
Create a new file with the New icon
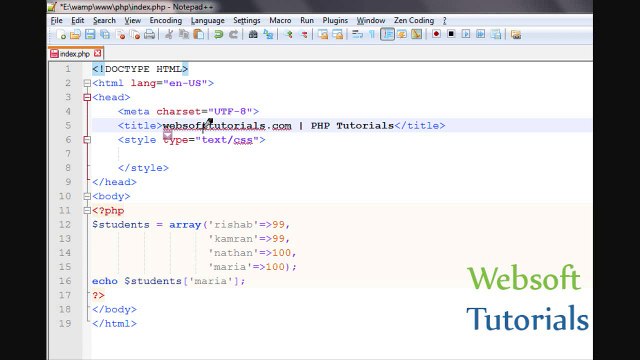tap(61, 35)
